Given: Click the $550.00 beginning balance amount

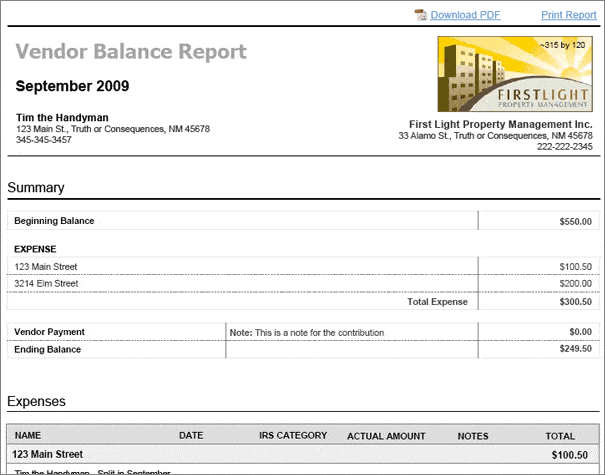Looking at the screenshot, I should tap(575, 222).
